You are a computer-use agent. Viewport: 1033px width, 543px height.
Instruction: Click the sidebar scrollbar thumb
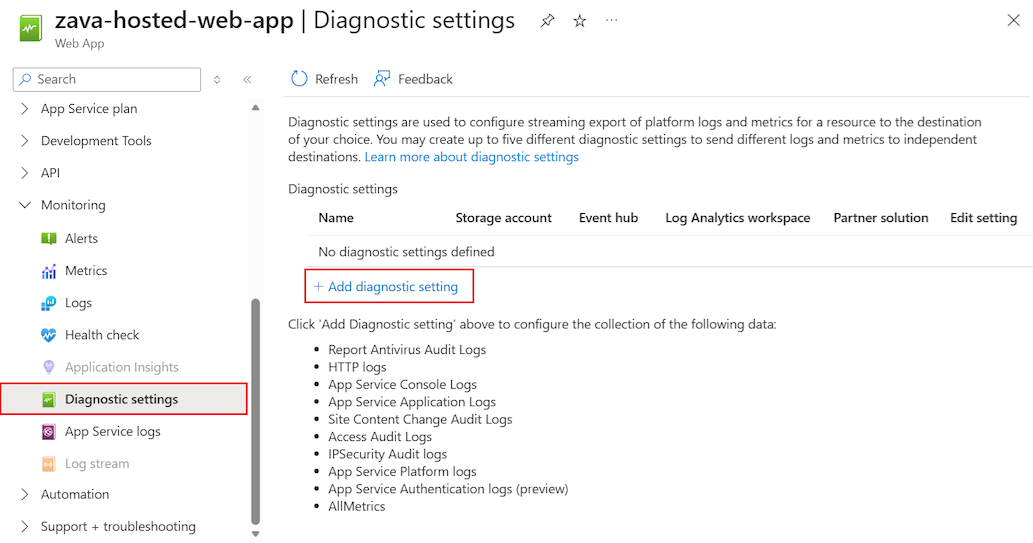256,411
